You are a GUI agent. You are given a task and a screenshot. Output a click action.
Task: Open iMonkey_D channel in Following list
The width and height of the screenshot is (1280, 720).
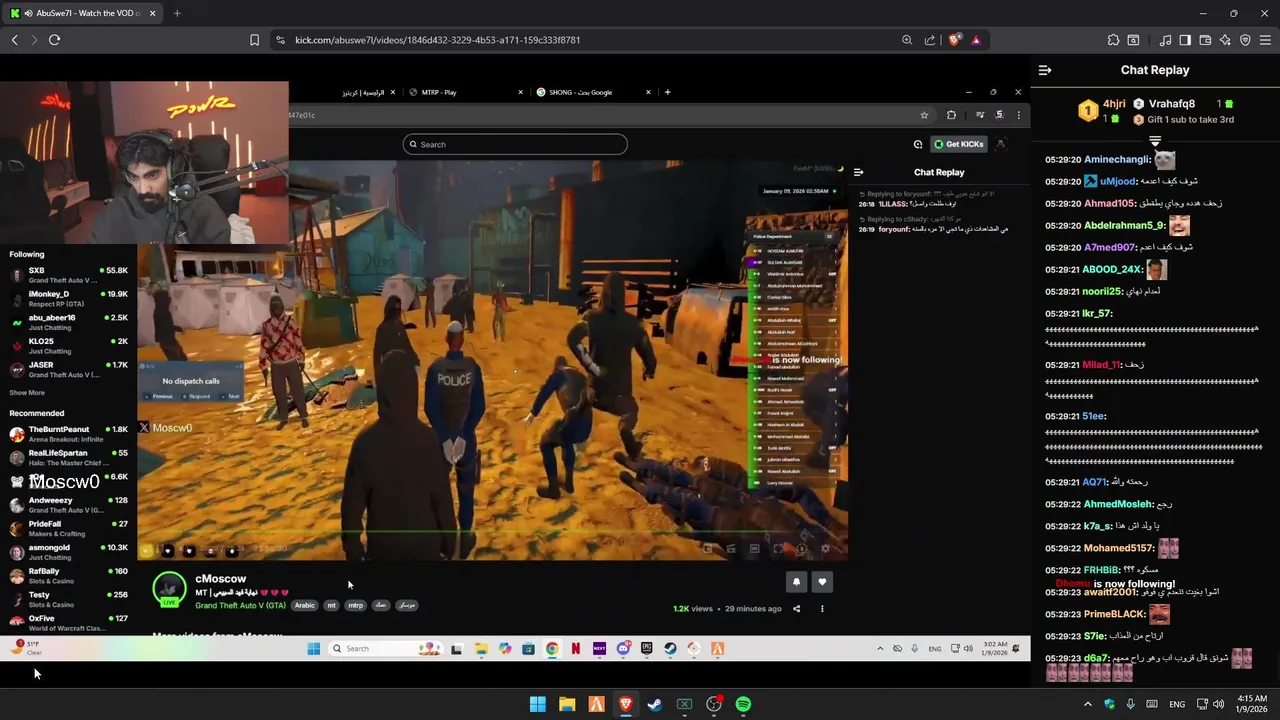pos(68,298)
